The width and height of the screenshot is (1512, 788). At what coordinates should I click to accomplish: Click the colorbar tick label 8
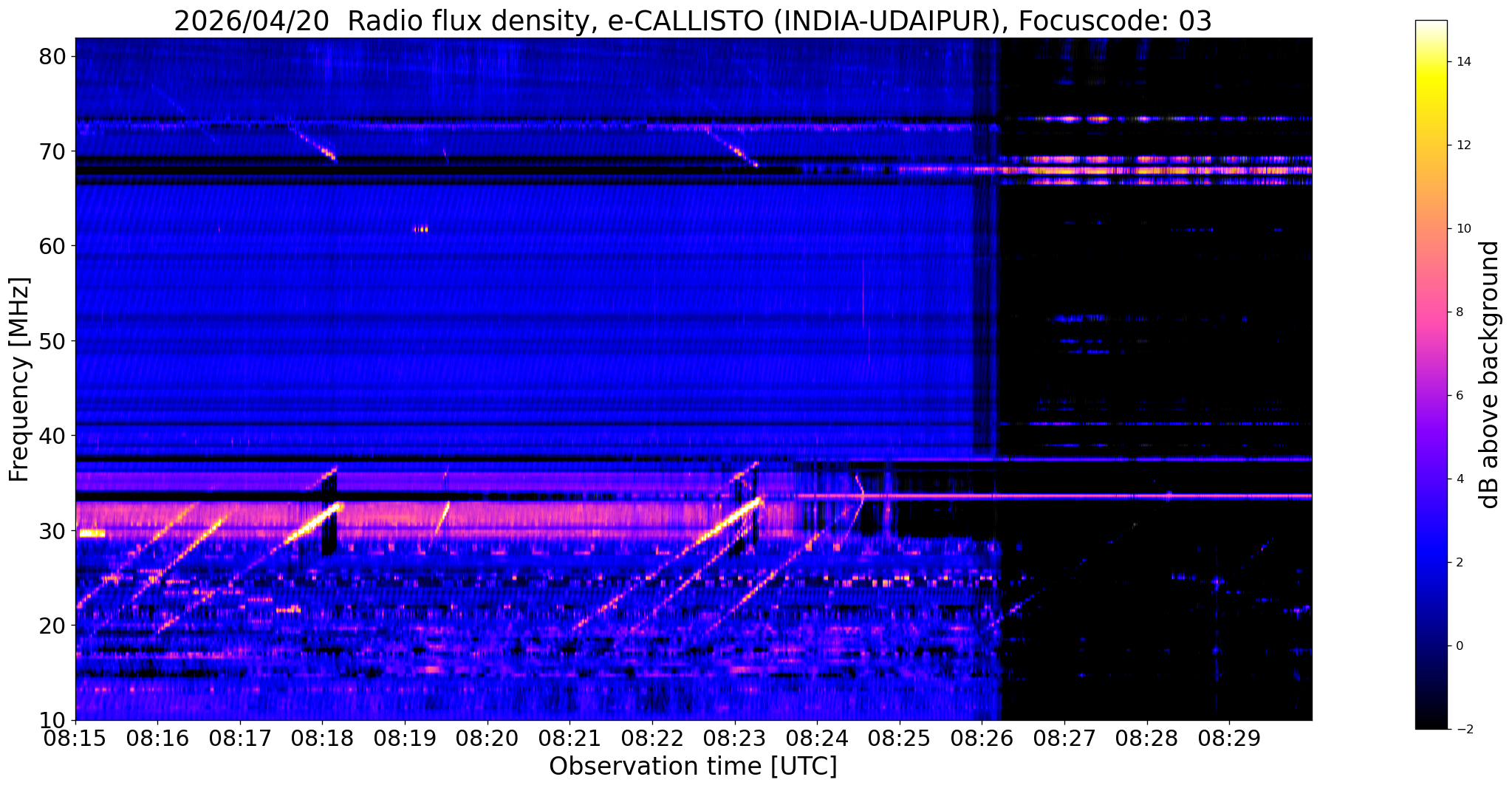pyautogui.click(x=1459, y=312)
